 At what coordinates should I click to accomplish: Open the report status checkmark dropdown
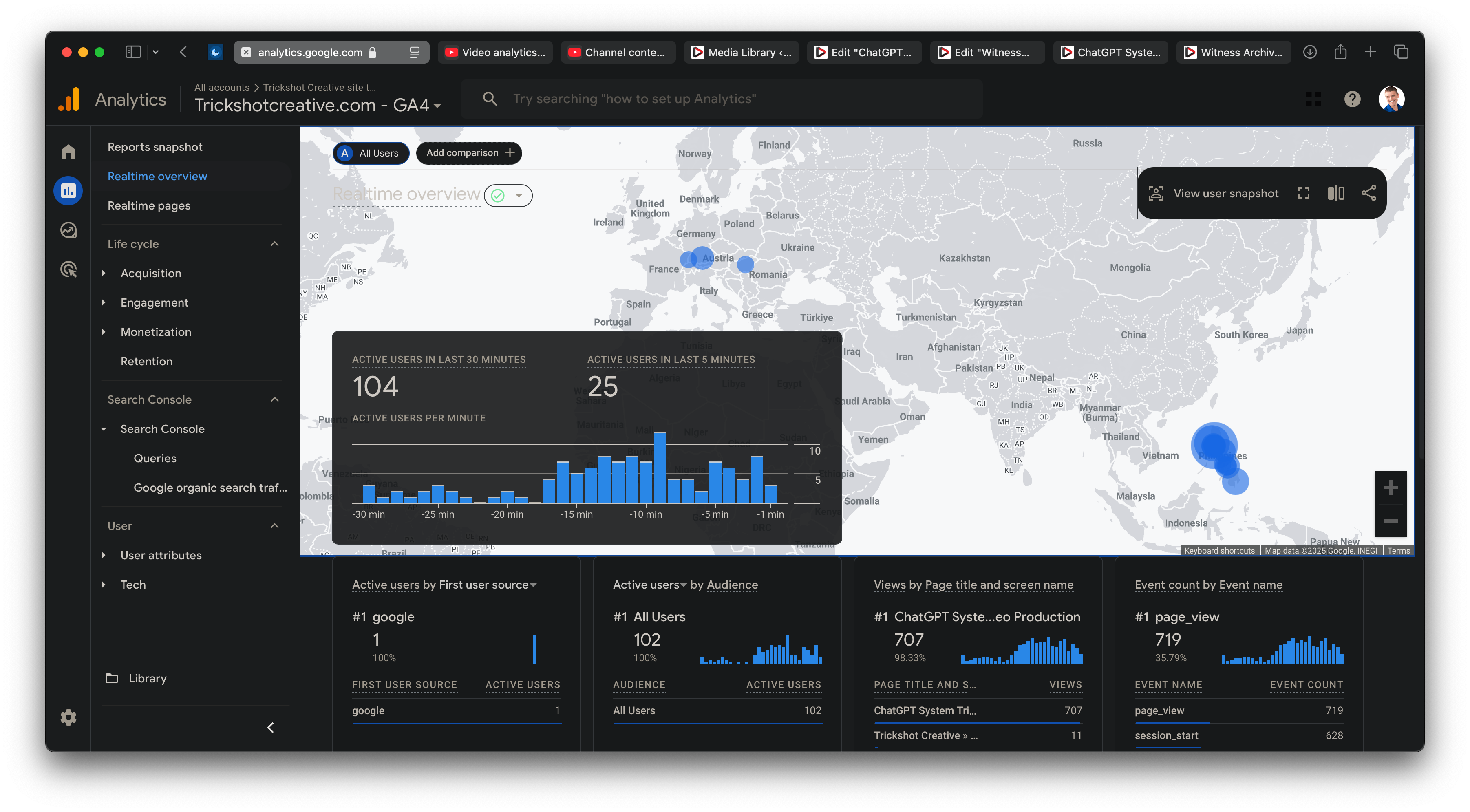[x=508, y=196]
